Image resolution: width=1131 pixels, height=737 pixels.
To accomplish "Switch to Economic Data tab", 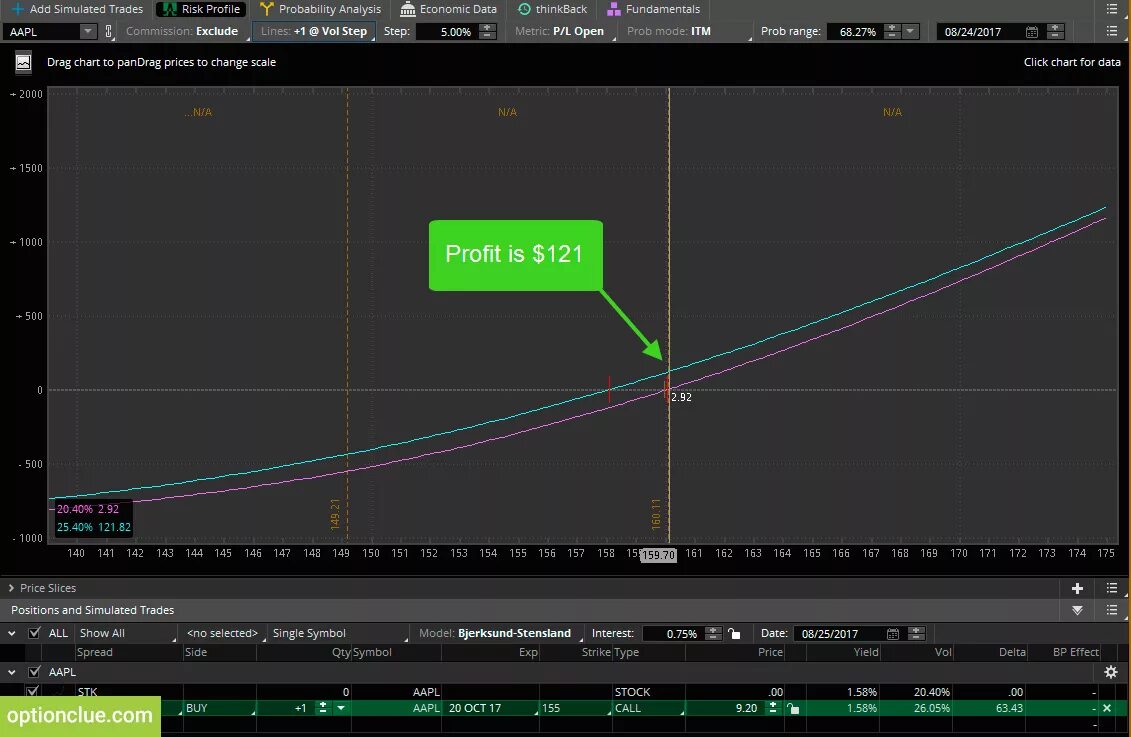I will pyautogui.click(x=449, y=9).
